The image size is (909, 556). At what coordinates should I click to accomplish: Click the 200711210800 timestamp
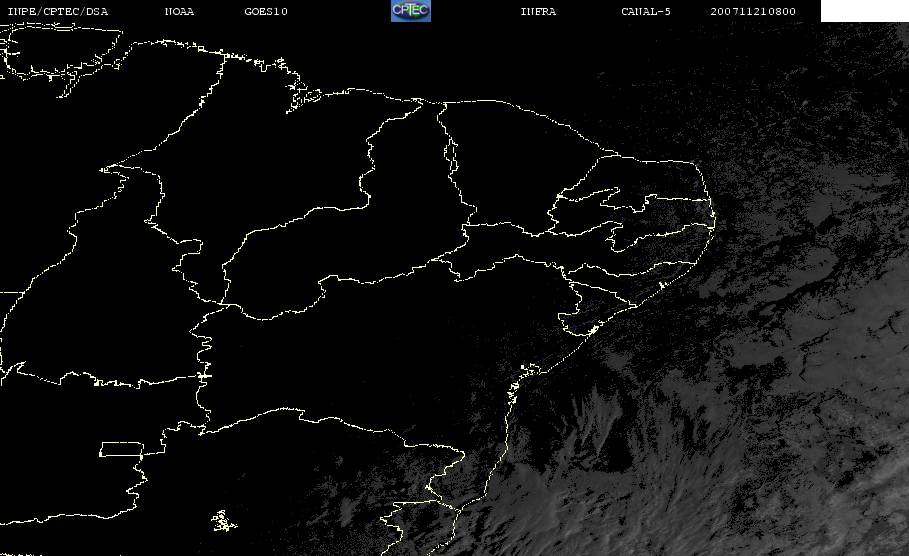[753, 12]
